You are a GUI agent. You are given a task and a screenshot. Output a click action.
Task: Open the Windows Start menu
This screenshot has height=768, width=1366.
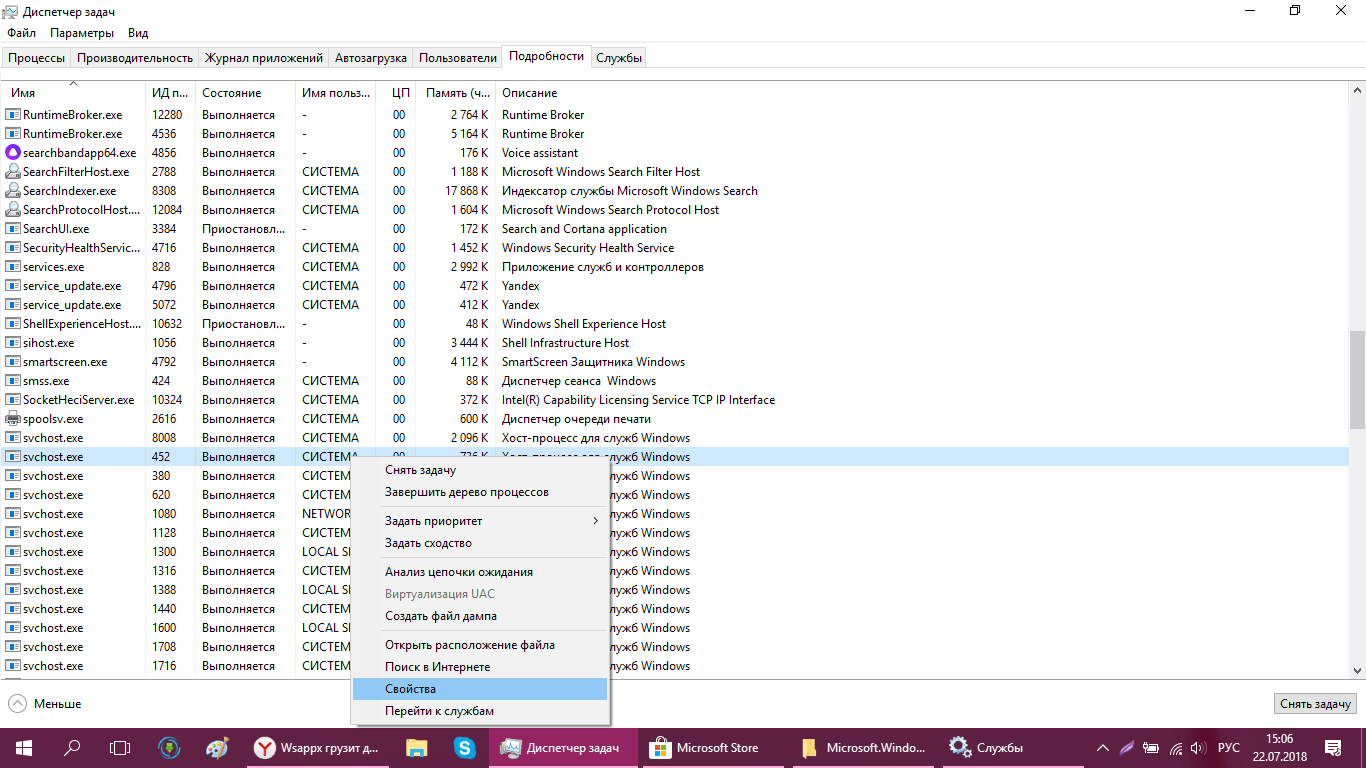point(23,748)
